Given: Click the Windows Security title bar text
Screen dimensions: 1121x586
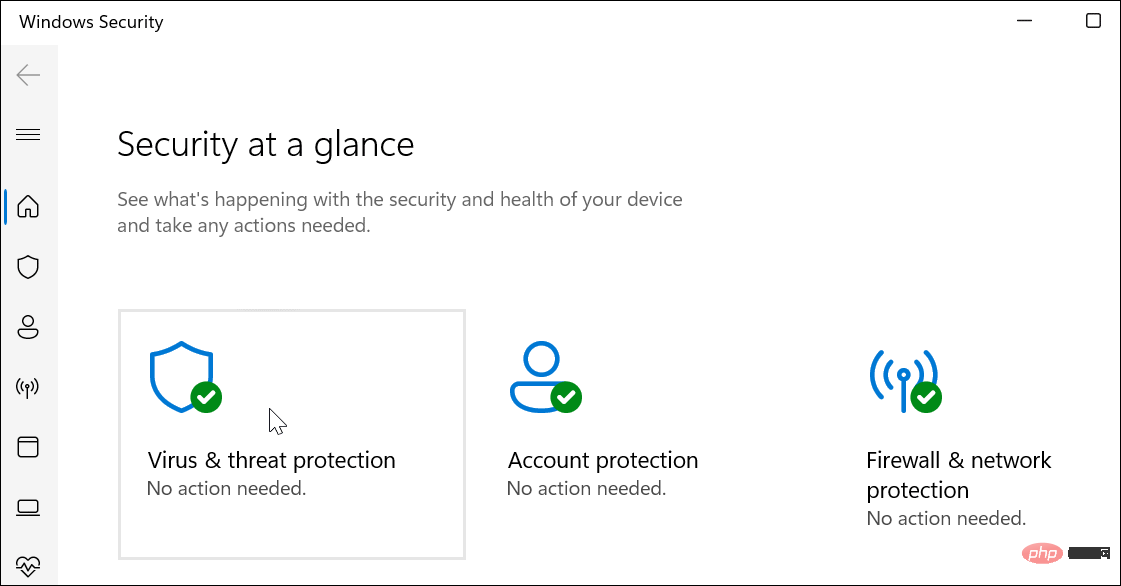Looking at the screenshot, I should point(90,21).
